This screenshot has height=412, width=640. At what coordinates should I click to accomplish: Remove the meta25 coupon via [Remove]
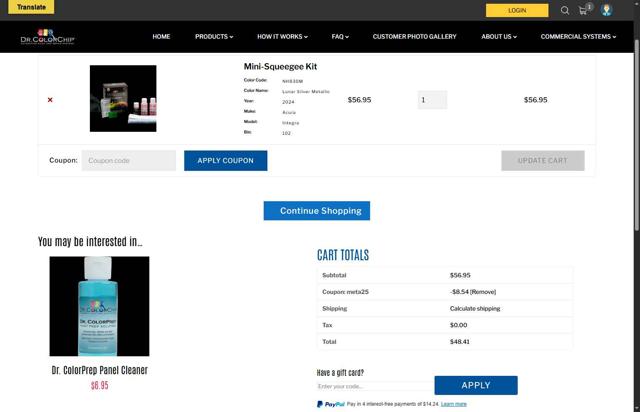[483, 292]
